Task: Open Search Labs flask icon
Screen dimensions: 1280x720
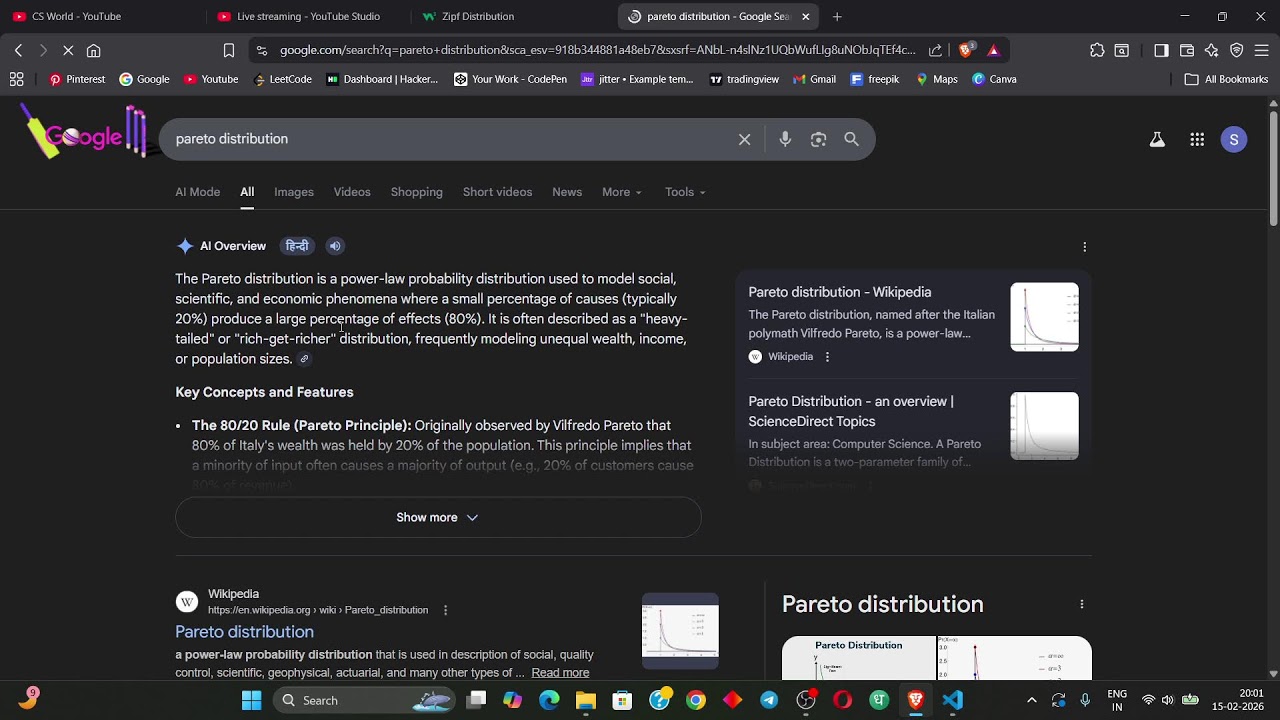Action: 1157,140
